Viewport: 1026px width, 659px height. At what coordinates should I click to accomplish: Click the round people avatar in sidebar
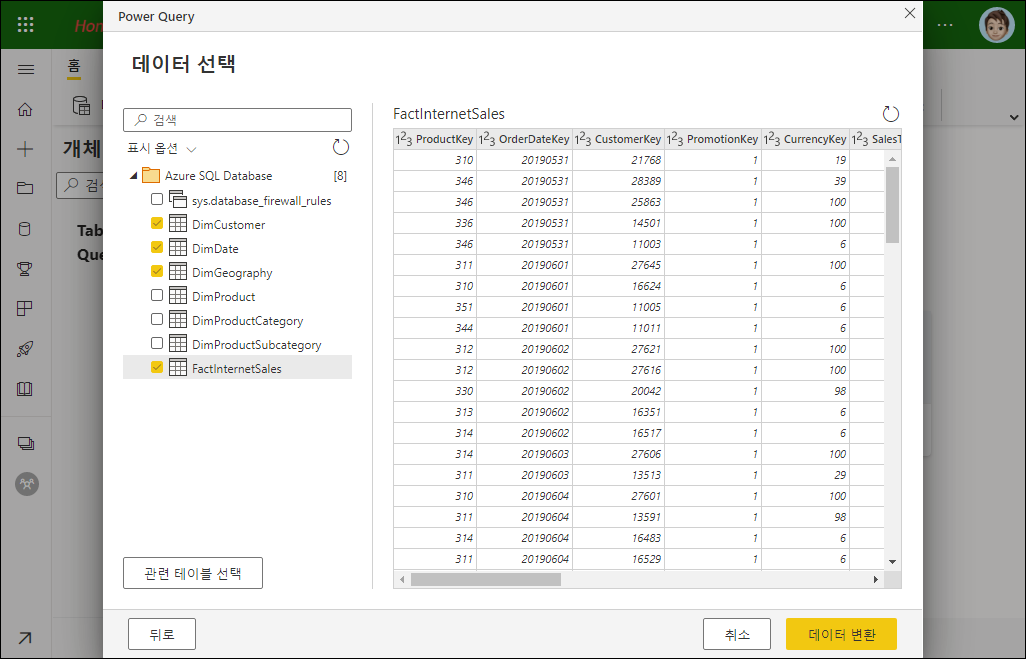(27, 484)
